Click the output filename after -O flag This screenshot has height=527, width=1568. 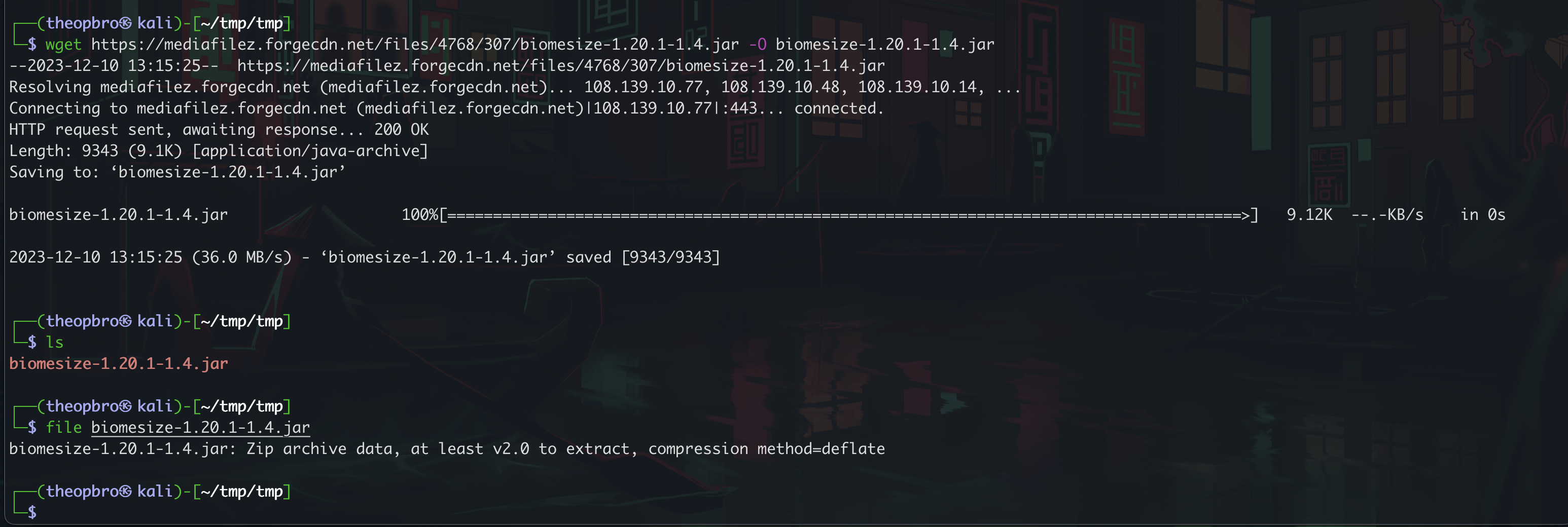pos(885,45)
